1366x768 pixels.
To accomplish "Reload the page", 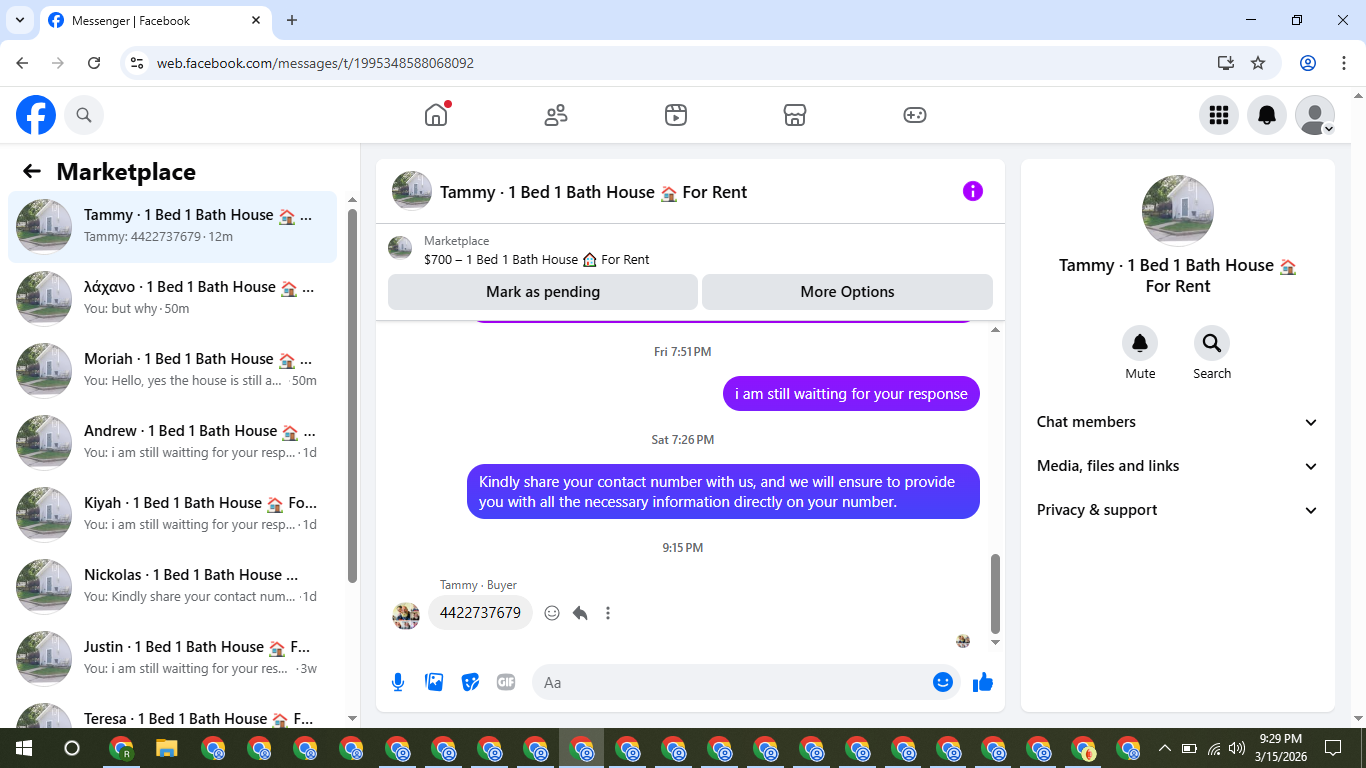I will 94,63.
